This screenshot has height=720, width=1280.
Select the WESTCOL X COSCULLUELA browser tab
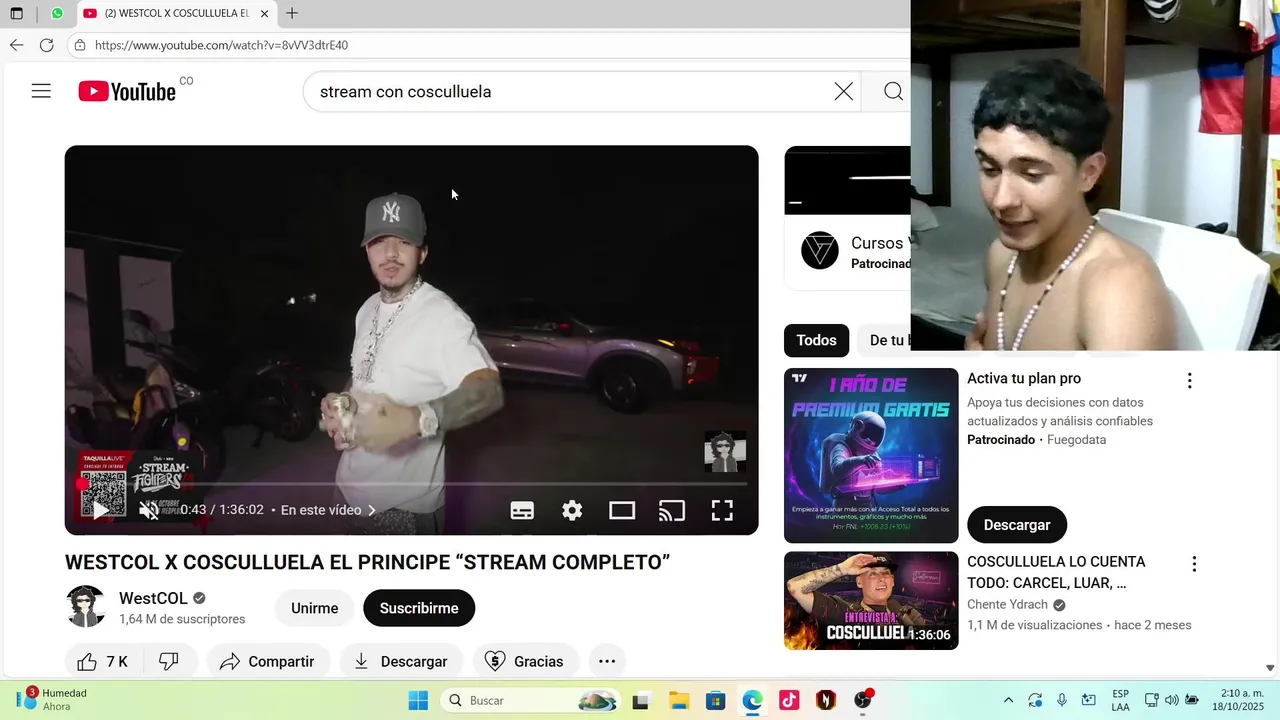176,13
